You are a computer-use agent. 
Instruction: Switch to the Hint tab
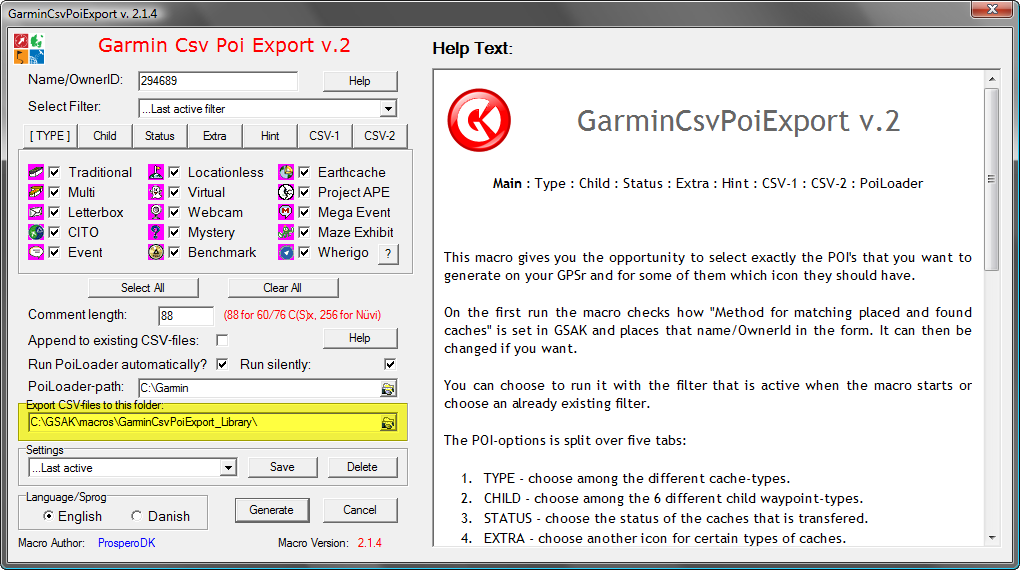(270, 136)
